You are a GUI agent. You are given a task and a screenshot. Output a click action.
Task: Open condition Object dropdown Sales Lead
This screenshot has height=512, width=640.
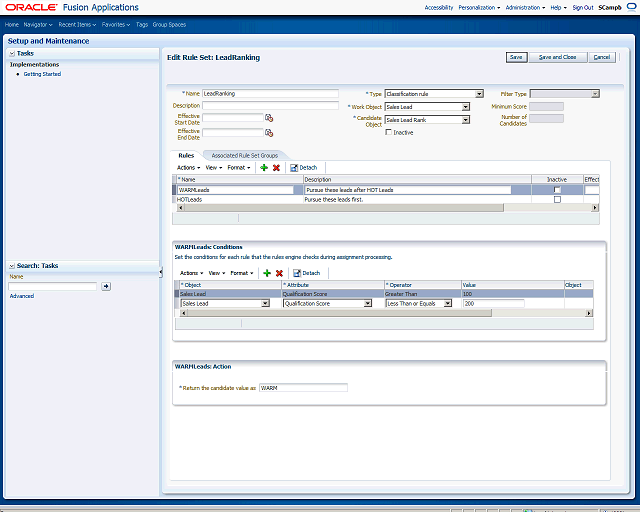point(225,303)
